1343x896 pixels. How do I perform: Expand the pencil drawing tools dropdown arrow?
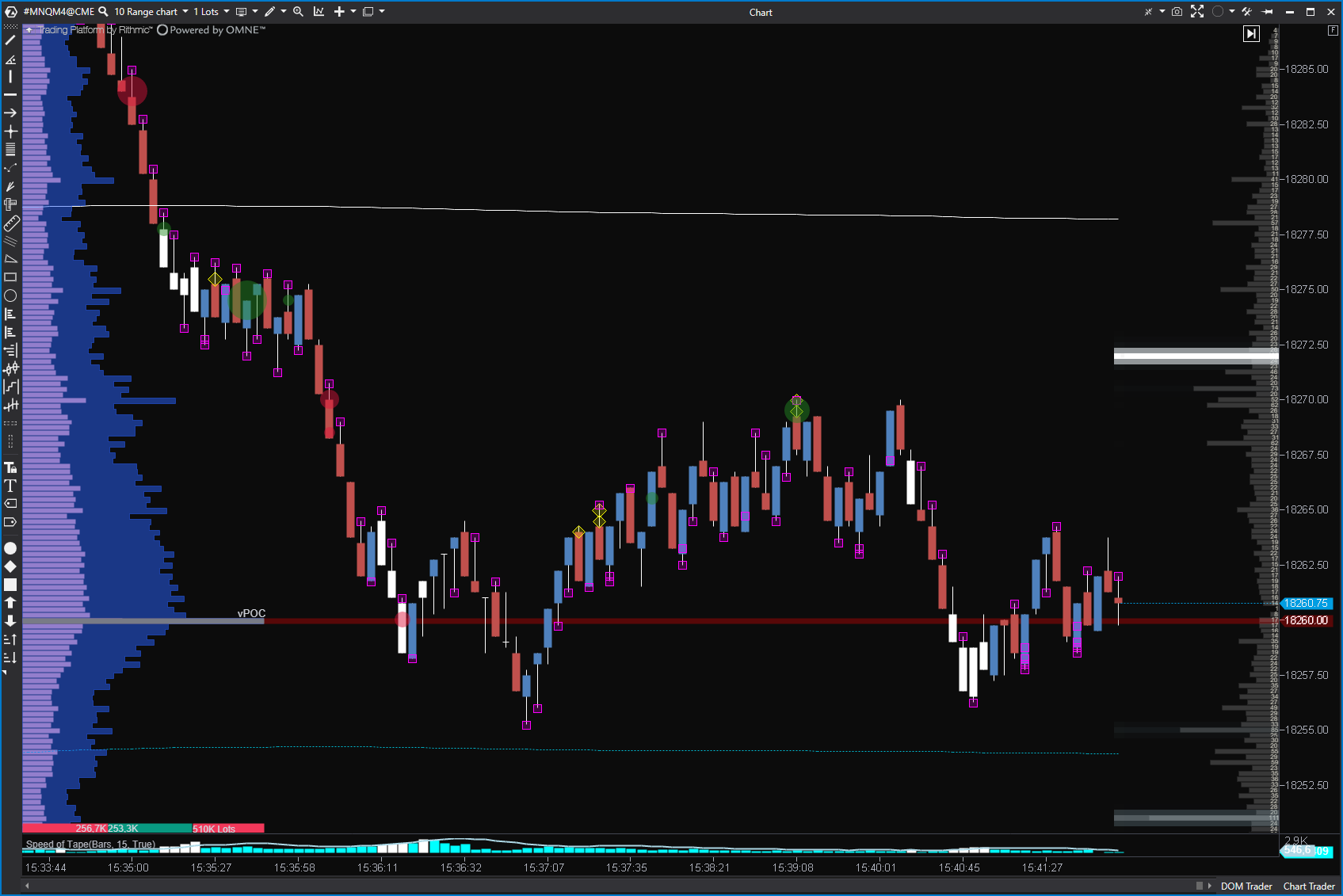click(x=284, y=12)
